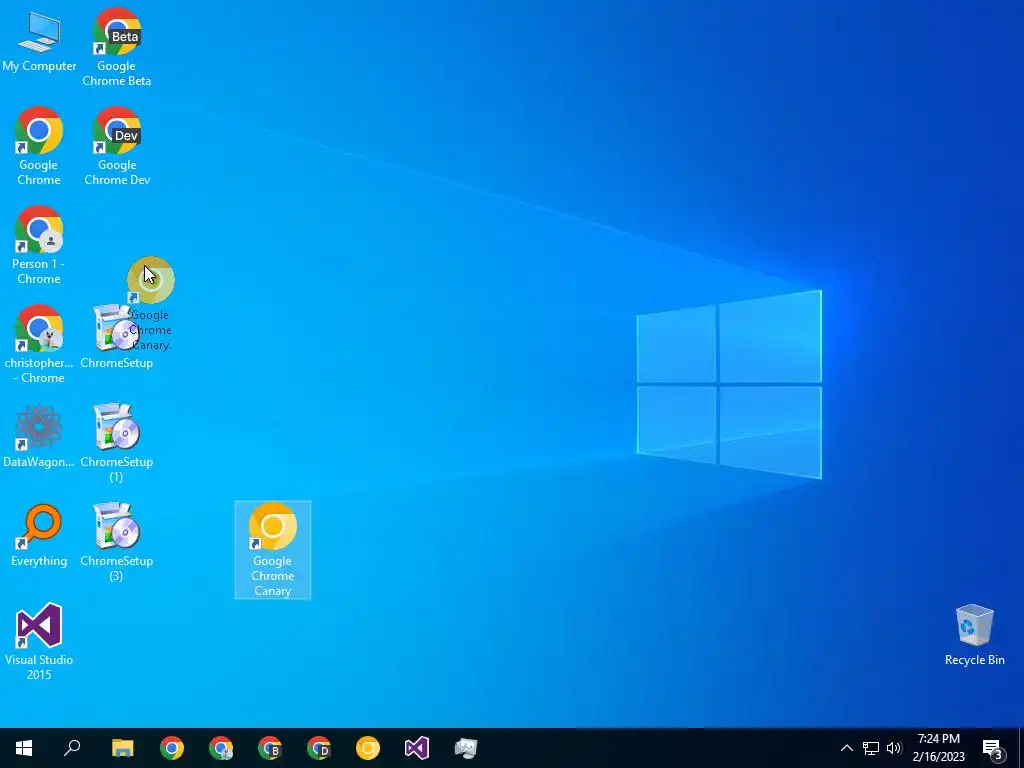Open the clock showing 7:24 PM

pyautogui.click(x=938, y=748)
